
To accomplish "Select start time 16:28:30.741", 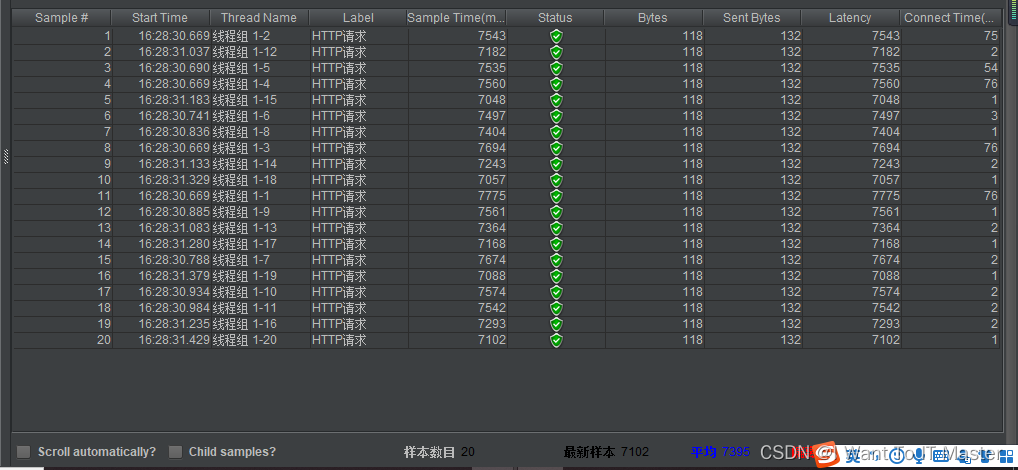I will click(173, 116).
